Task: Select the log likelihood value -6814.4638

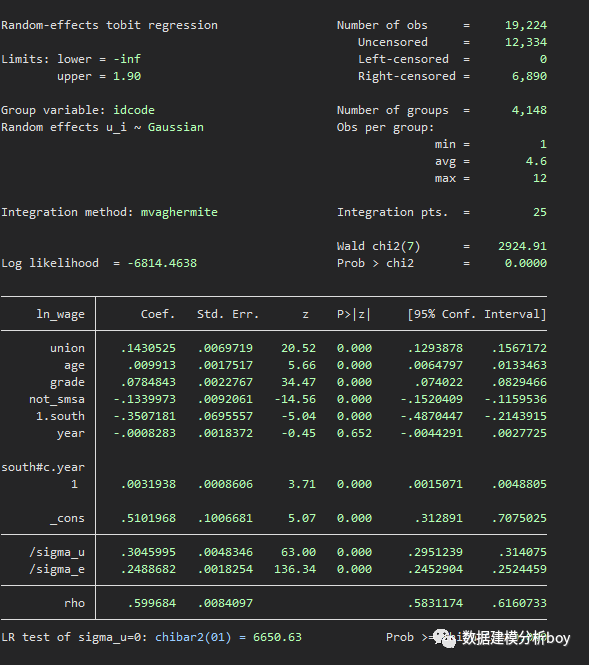Action: pos(162,263)
